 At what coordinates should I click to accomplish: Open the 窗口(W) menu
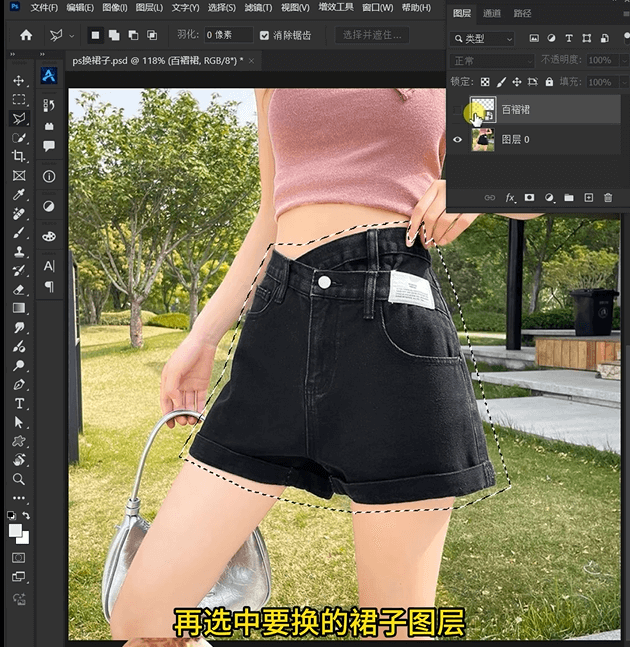(x=377, y=8)
